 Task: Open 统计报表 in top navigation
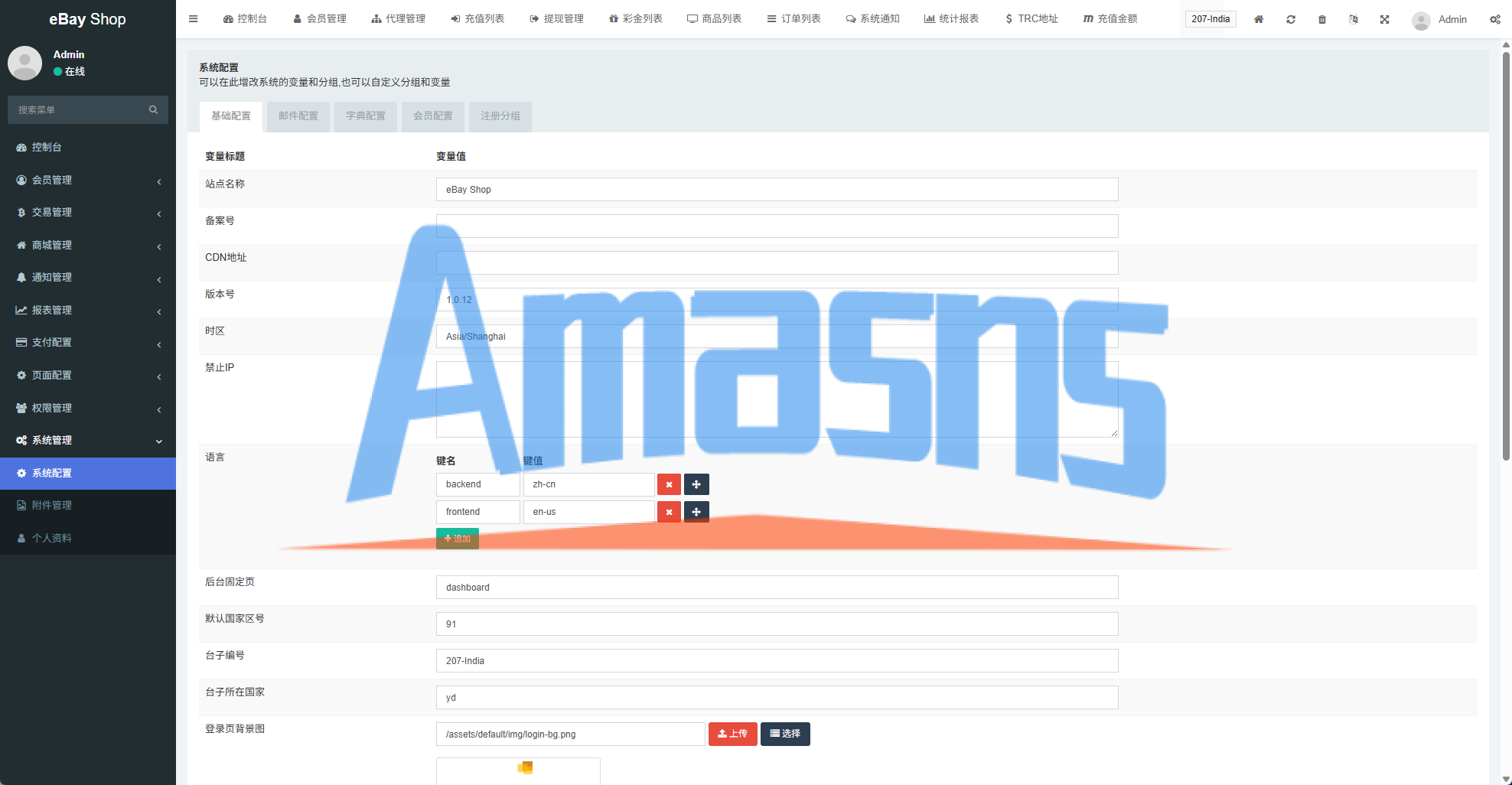pos(951,19)
